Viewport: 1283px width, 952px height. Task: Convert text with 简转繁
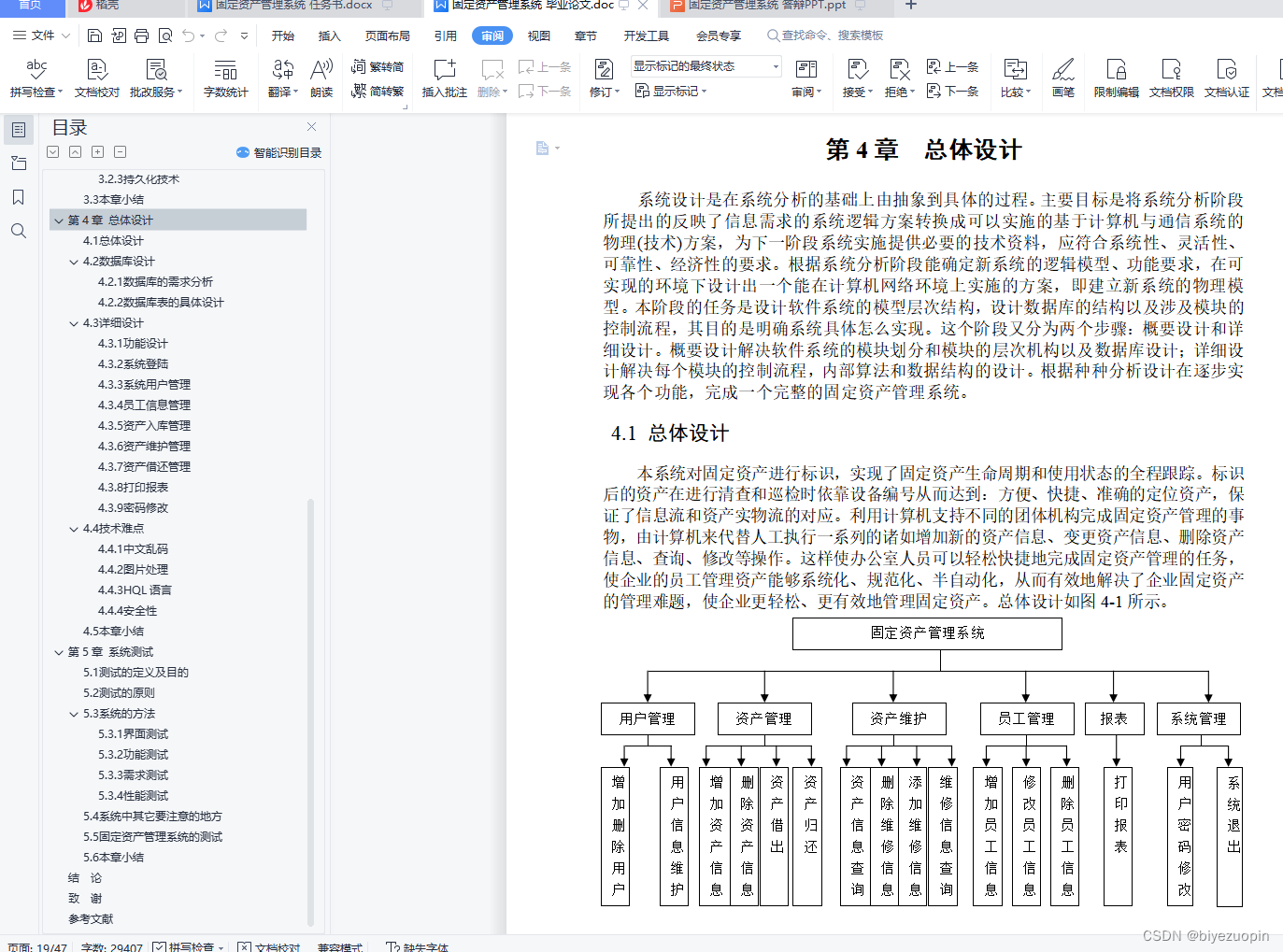coord(378,92)
